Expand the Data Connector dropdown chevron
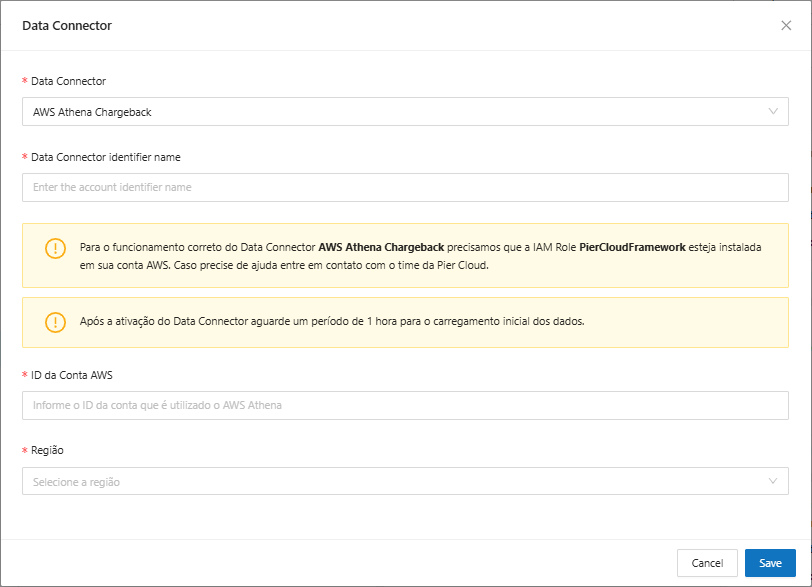This screenshot has width=812, height=587. point(773,111)
